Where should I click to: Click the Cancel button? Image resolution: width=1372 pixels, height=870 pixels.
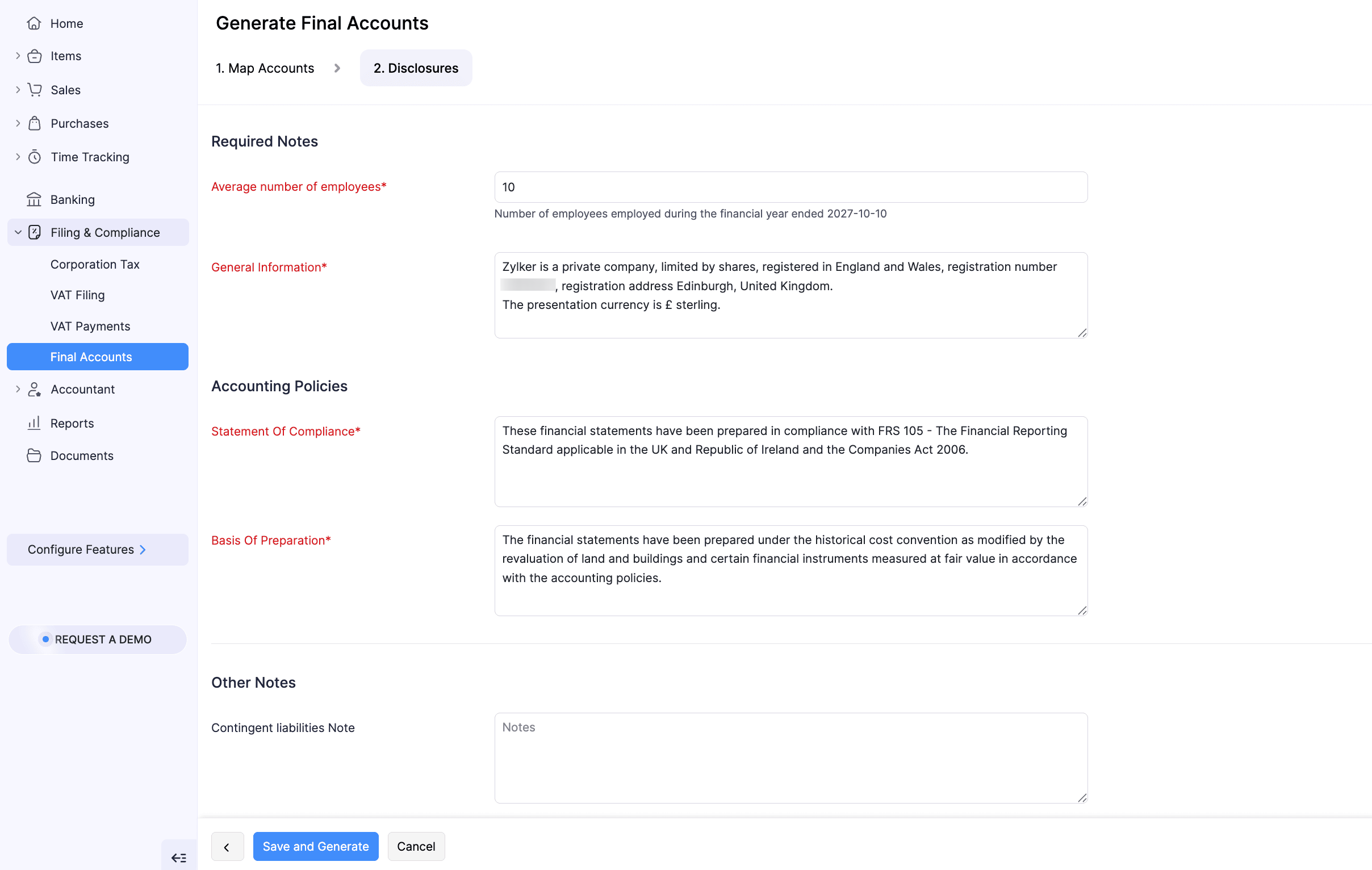pyautogui.click(x=416, y=846)
